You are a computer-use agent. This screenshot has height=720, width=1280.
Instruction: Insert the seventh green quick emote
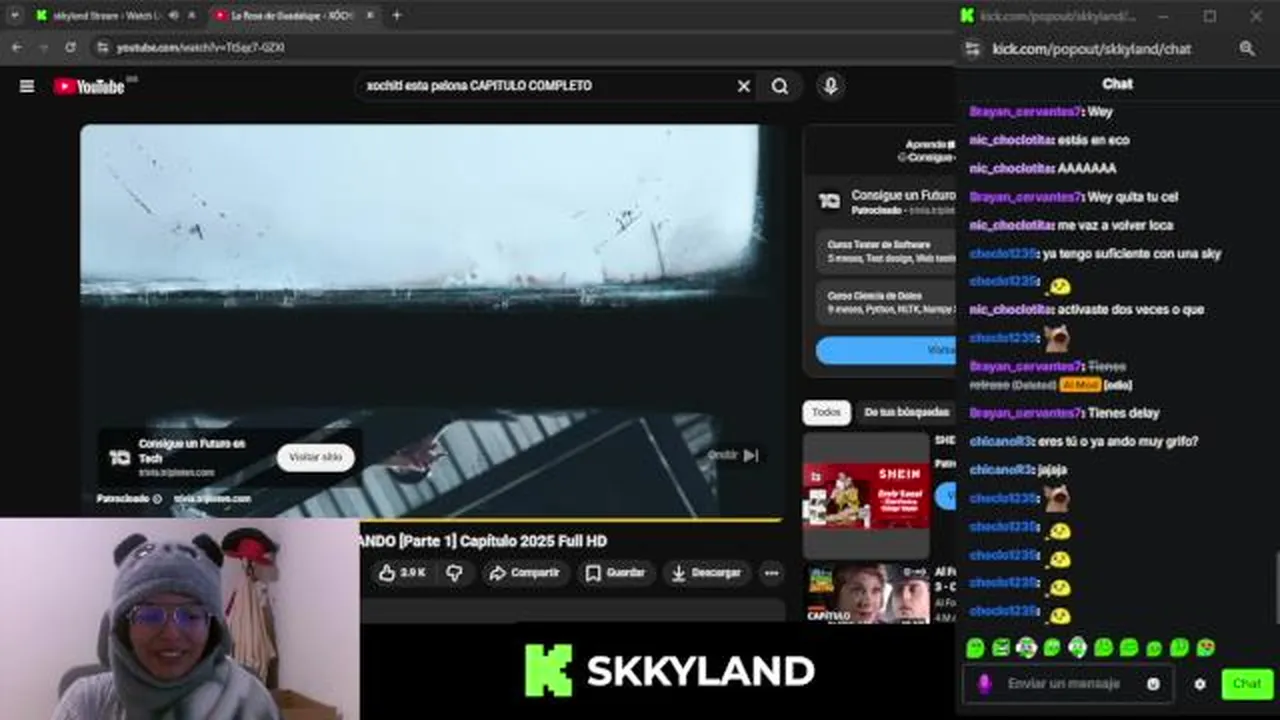pos(1129,648)
